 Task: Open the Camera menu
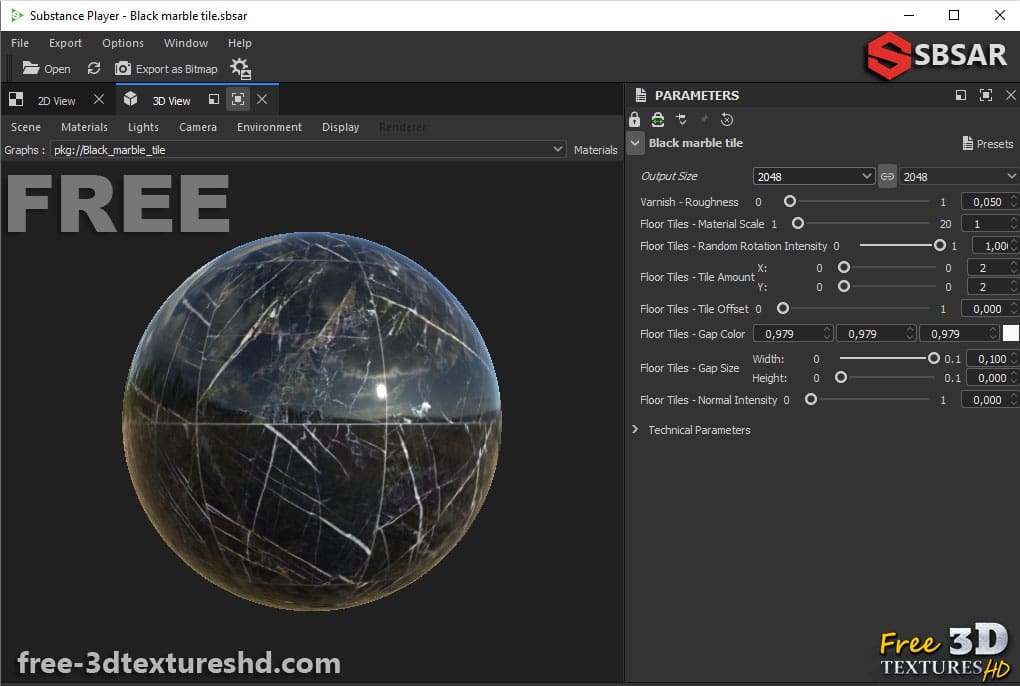(198, 127)
